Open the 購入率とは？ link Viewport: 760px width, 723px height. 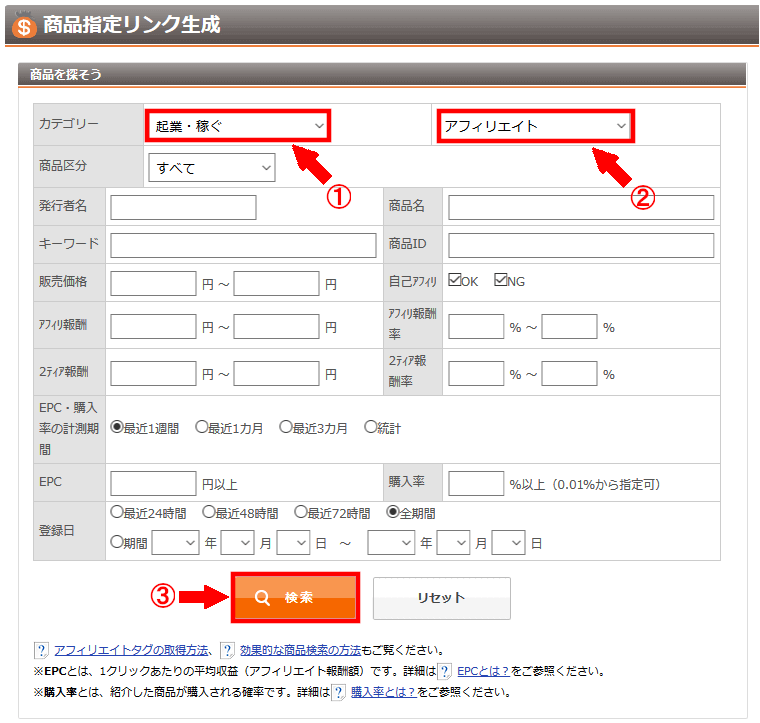383,692
